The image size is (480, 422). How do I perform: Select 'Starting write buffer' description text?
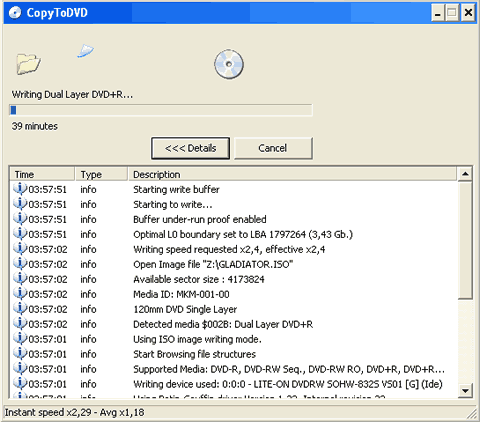click(176, 189)
